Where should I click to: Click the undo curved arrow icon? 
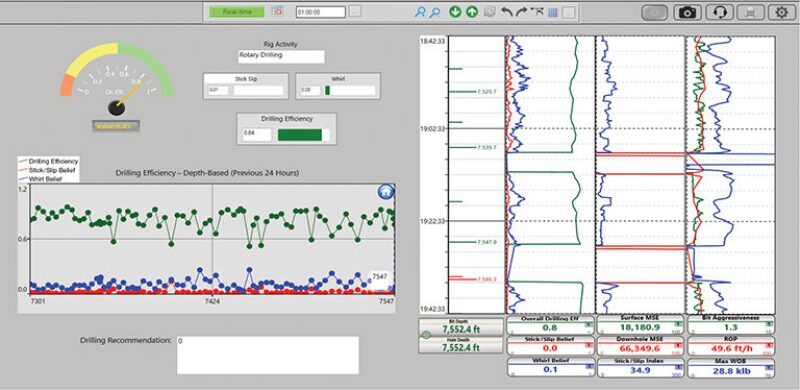point(507,12)
